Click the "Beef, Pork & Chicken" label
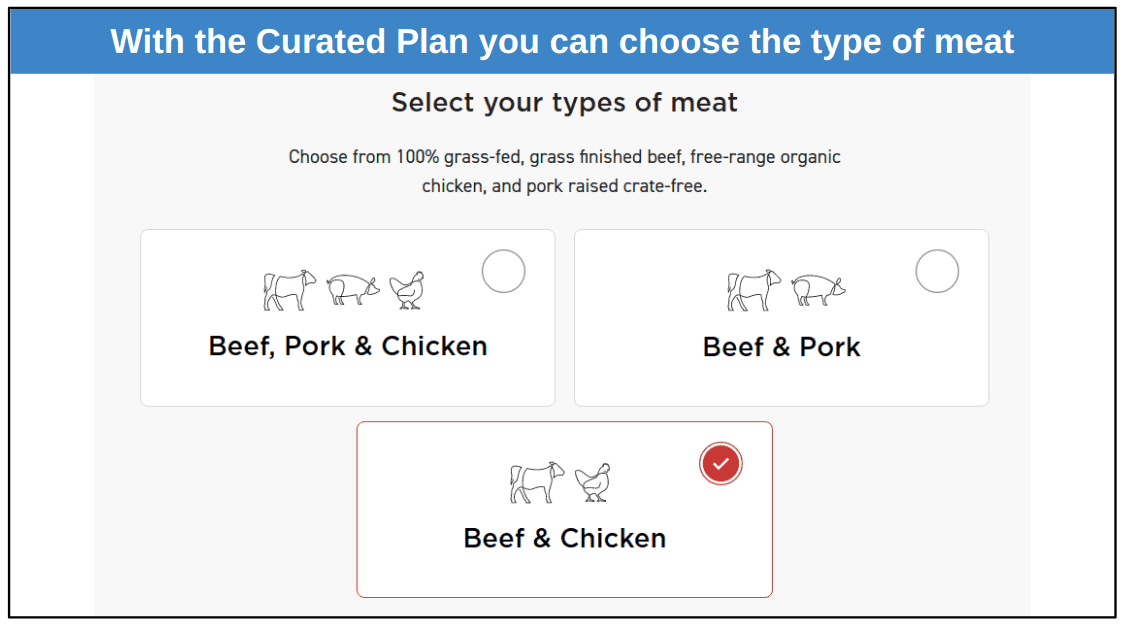The width and height of the screenshot is (1124, 625). [x=348, y=346]
